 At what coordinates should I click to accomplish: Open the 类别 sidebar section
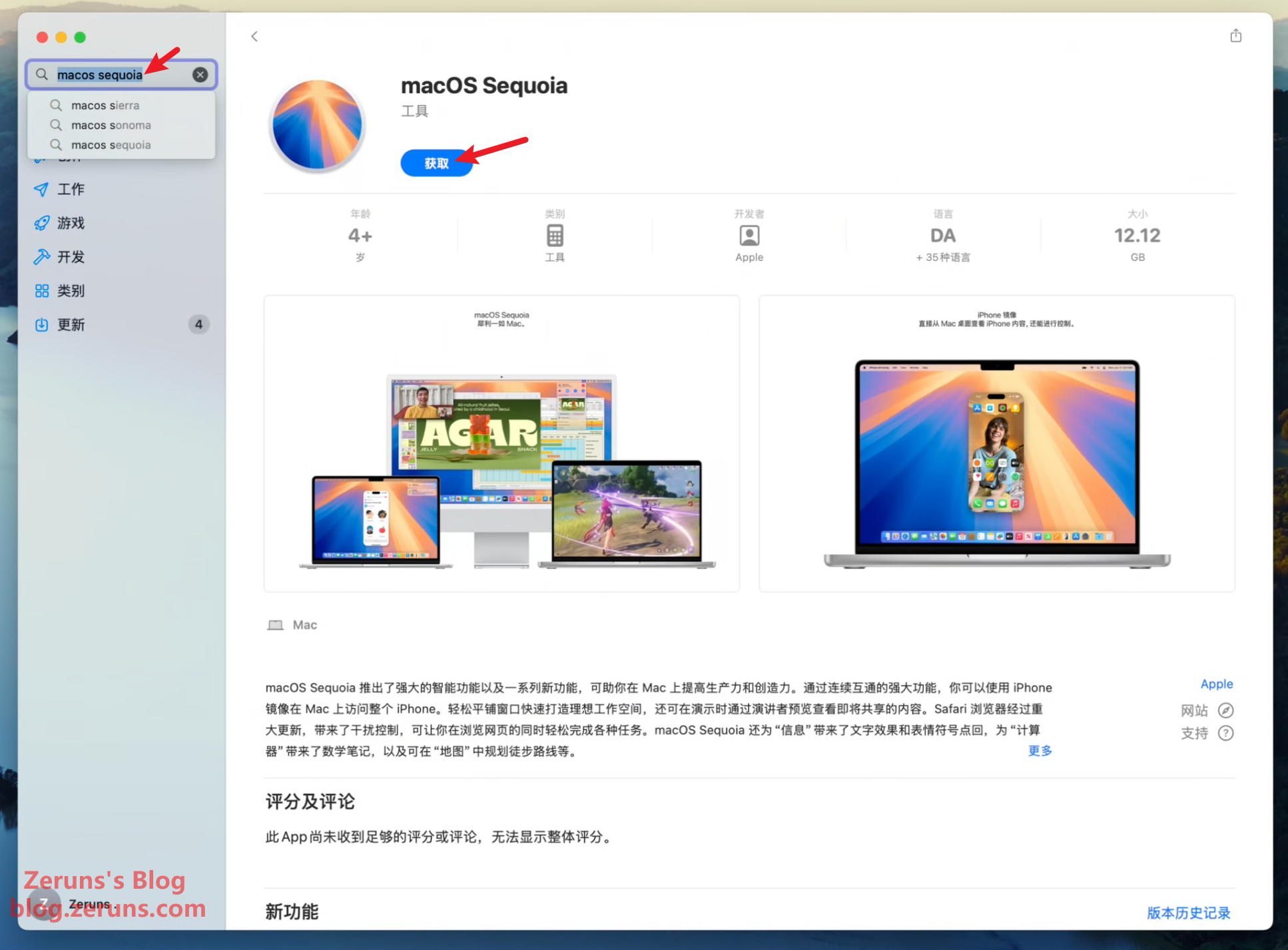71,291
